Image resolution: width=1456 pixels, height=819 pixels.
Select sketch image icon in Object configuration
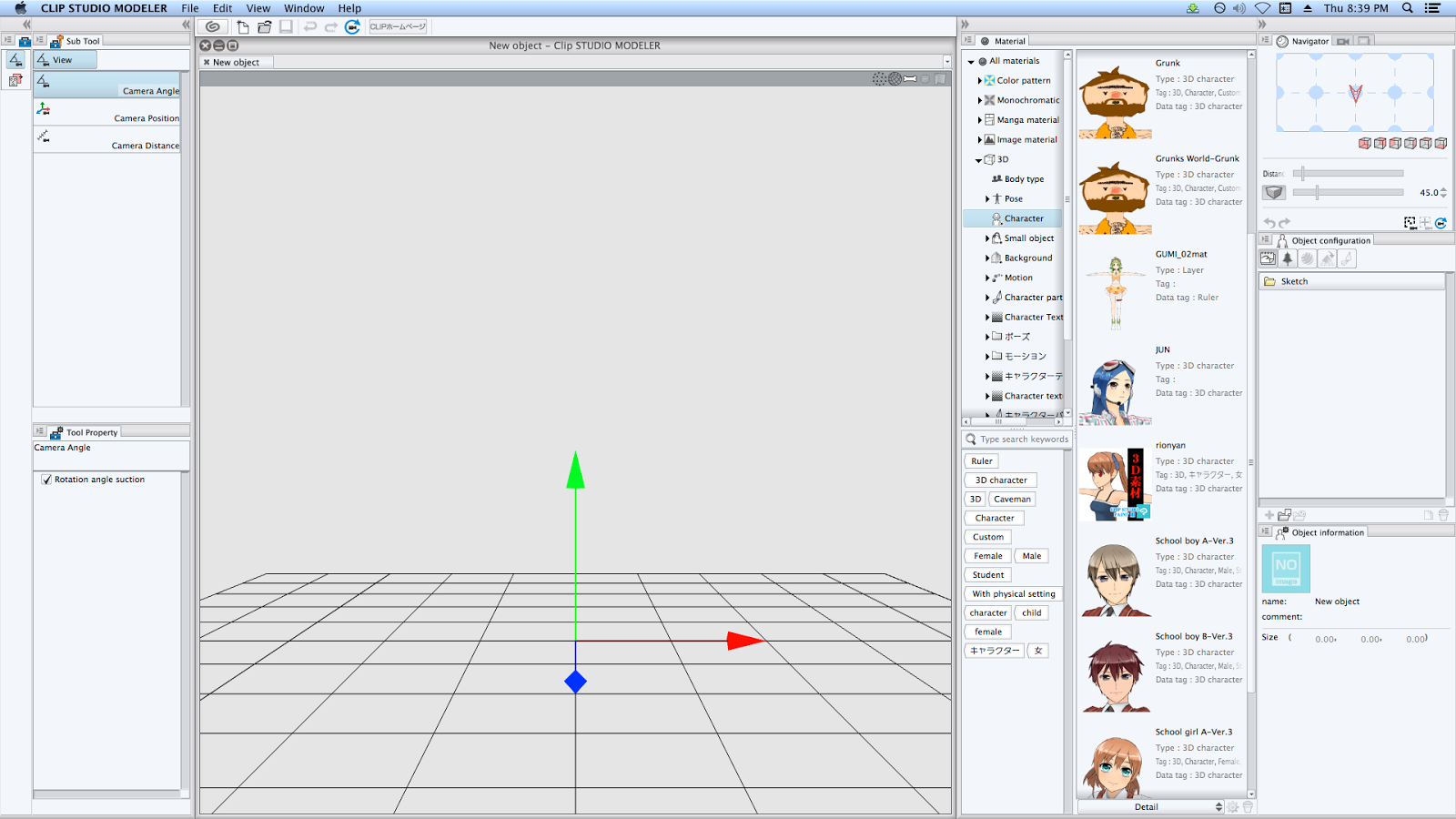[1269, 258]
